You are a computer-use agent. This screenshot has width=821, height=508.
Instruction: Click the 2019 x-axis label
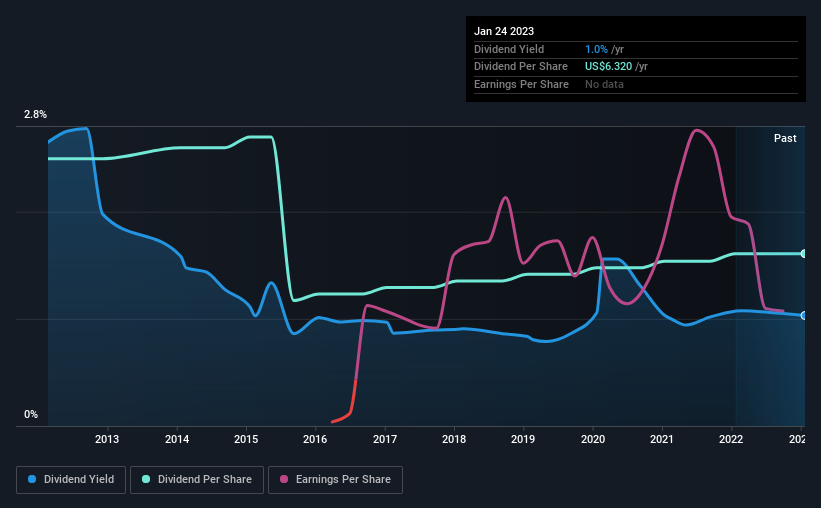(x=523, y=439)
